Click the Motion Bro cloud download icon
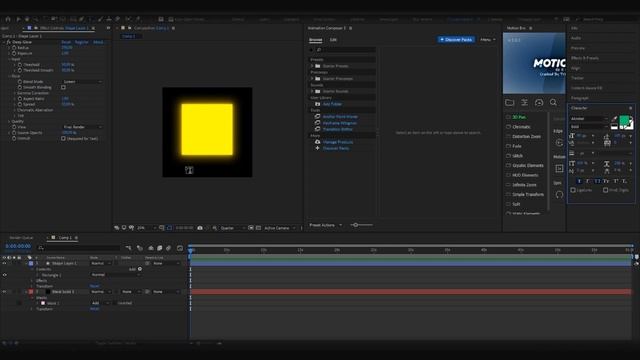Viewport: 640px width, 360px height. [539, 102]
